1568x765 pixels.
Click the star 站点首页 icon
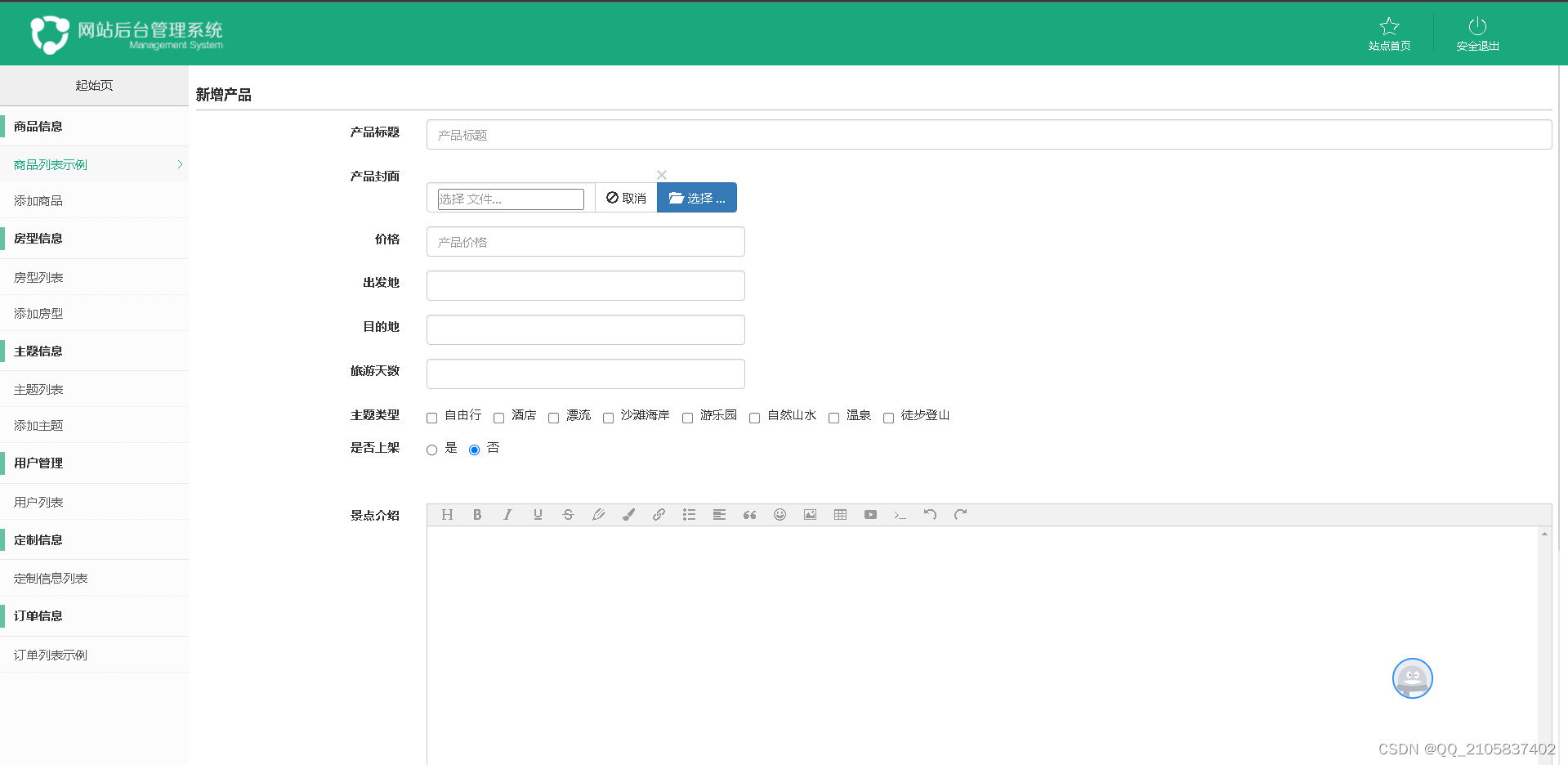pyautogui.click(x=1389, y=26)
